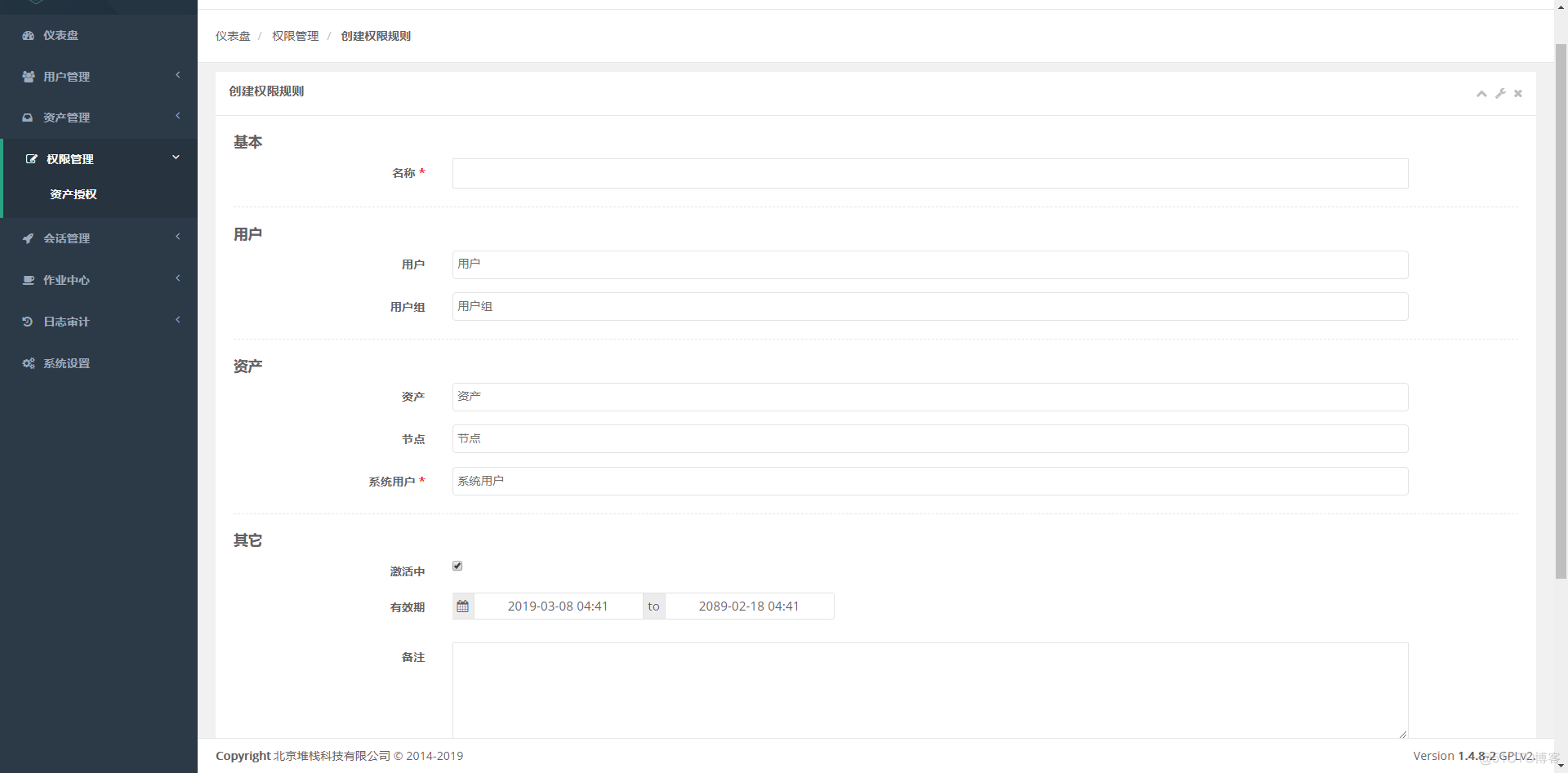This screenshot has width=1568, height=773.
Task: Click the dashboard gauge icon in sidebar
Action: pos(29,36)
